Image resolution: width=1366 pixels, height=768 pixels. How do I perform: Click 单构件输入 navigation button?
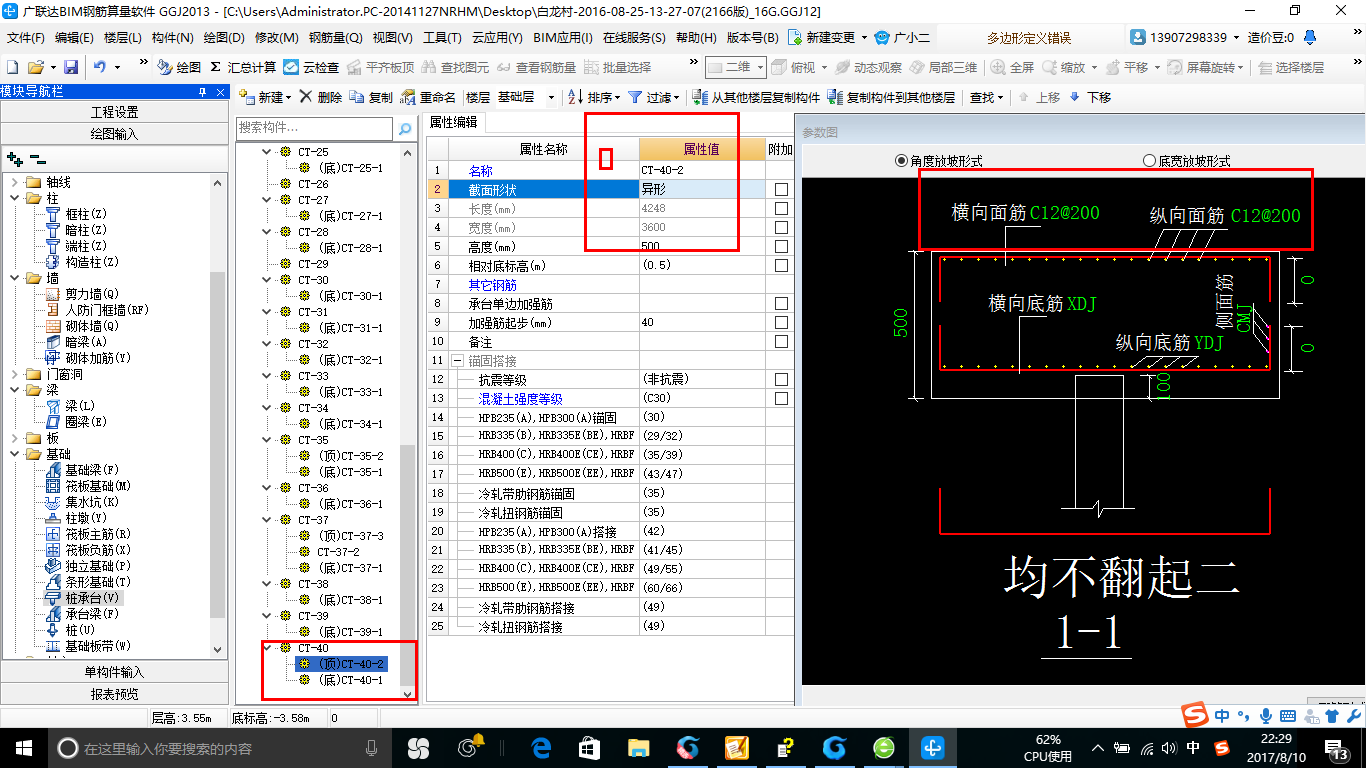(x=114, y=672)
